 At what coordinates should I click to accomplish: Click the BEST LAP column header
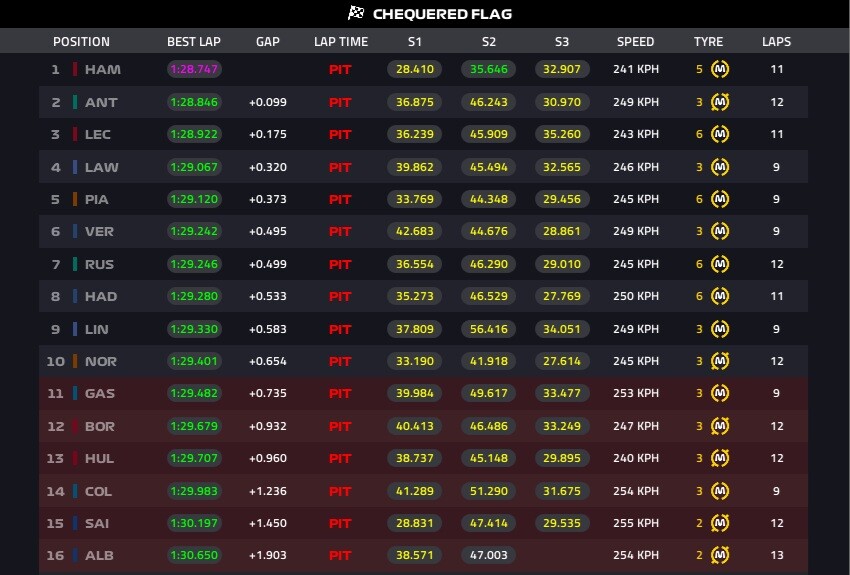pos(194,42)
